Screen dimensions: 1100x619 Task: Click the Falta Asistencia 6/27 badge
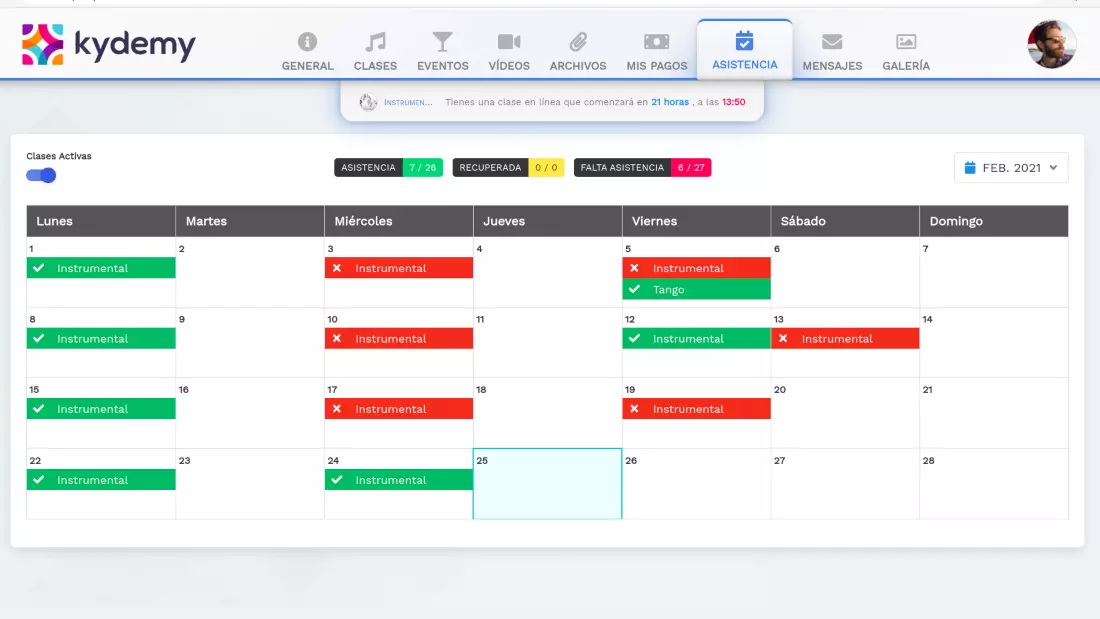pyautogui.click(x=642, y=168)
